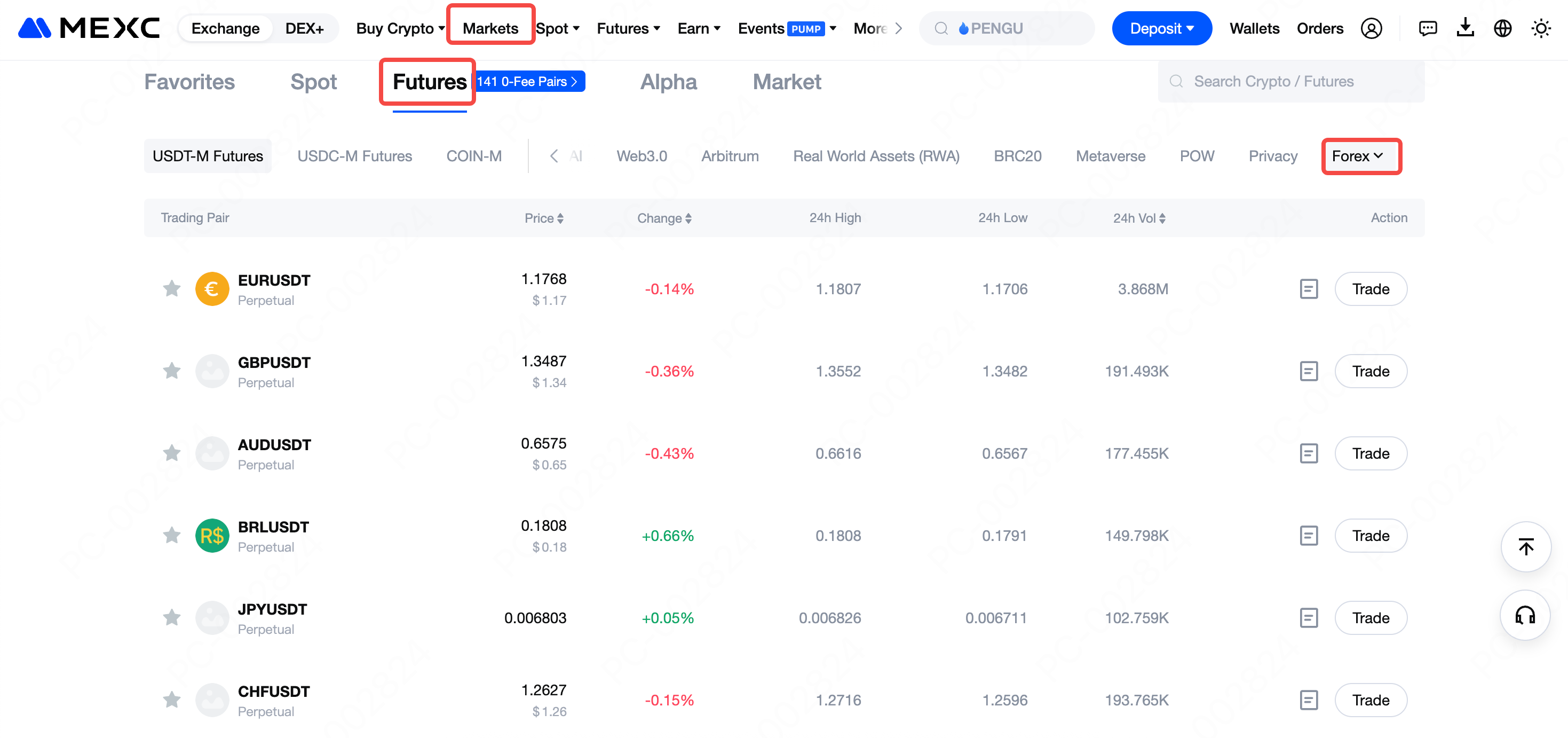The image size is (1568, 738).
Task: Open the Buy Crypto dropdown menu
Action: coord(400,29)
